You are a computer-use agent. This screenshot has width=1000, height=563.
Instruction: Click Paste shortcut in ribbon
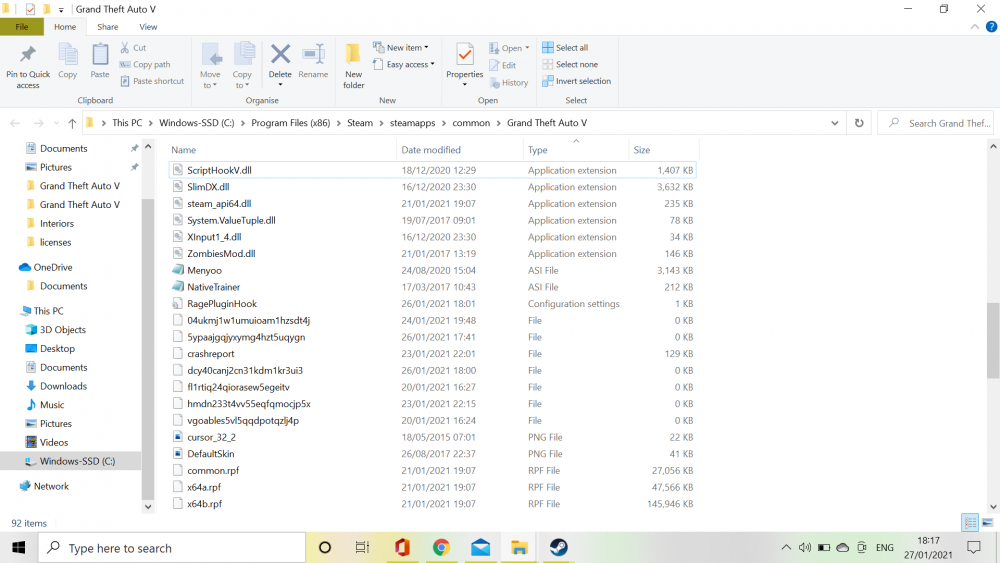tap(152, 81)
